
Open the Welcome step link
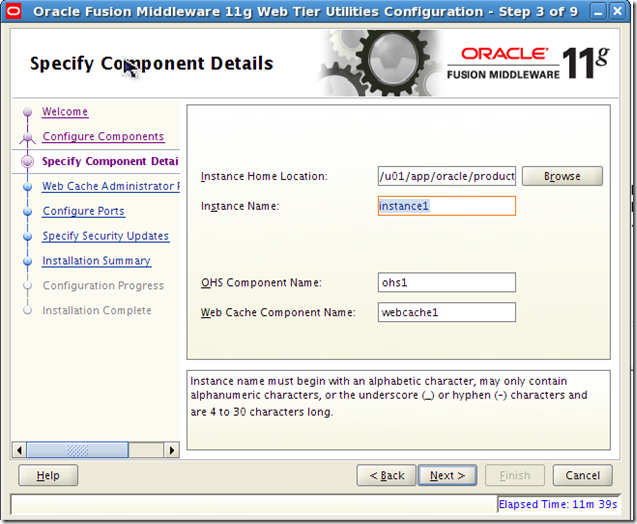[x=65, y=112]
